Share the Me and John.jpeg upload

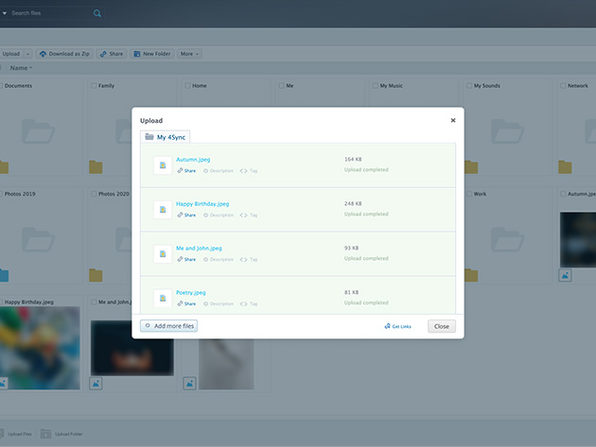pos(186,259)
